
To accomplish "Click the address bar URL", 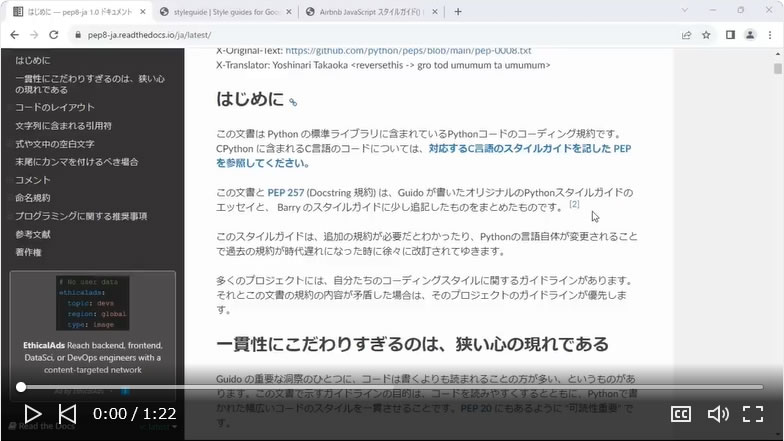I will click(149, 35).
